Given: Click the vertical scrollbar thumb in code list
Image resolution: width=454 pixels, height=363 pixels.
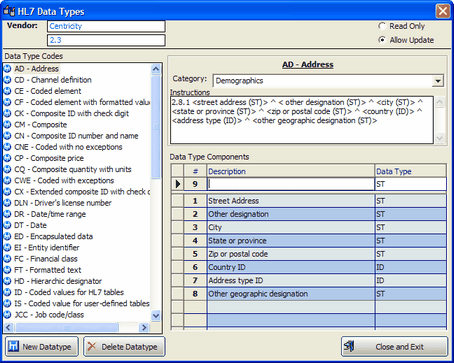Looking at the screenshot, I should (x=156, y=127).
